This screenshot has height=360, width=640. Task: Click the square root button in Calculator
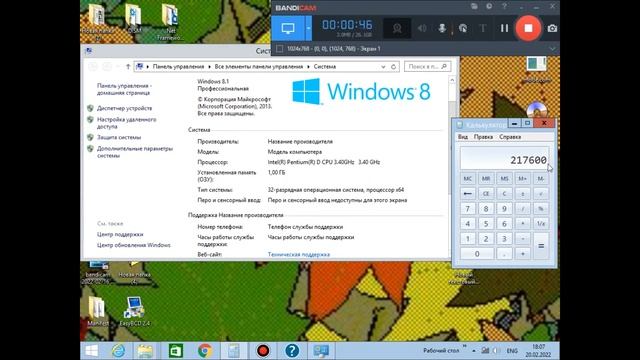[541, 193]
